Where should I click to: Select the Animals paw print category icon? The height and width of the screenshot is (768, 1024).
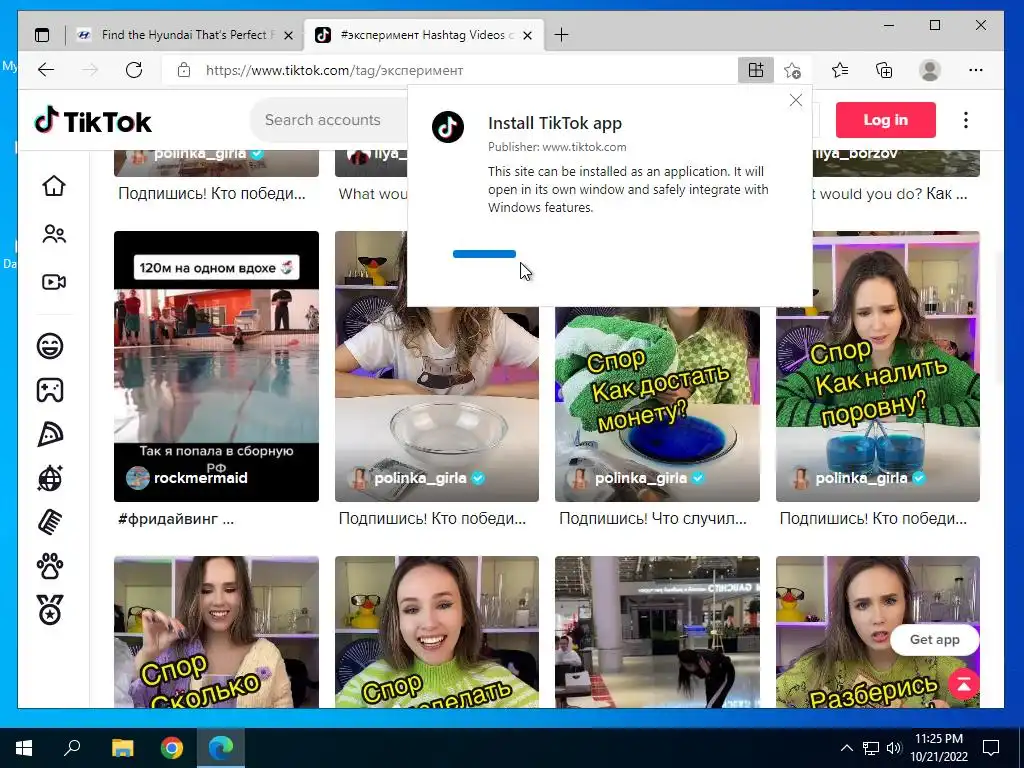(50, 566)
